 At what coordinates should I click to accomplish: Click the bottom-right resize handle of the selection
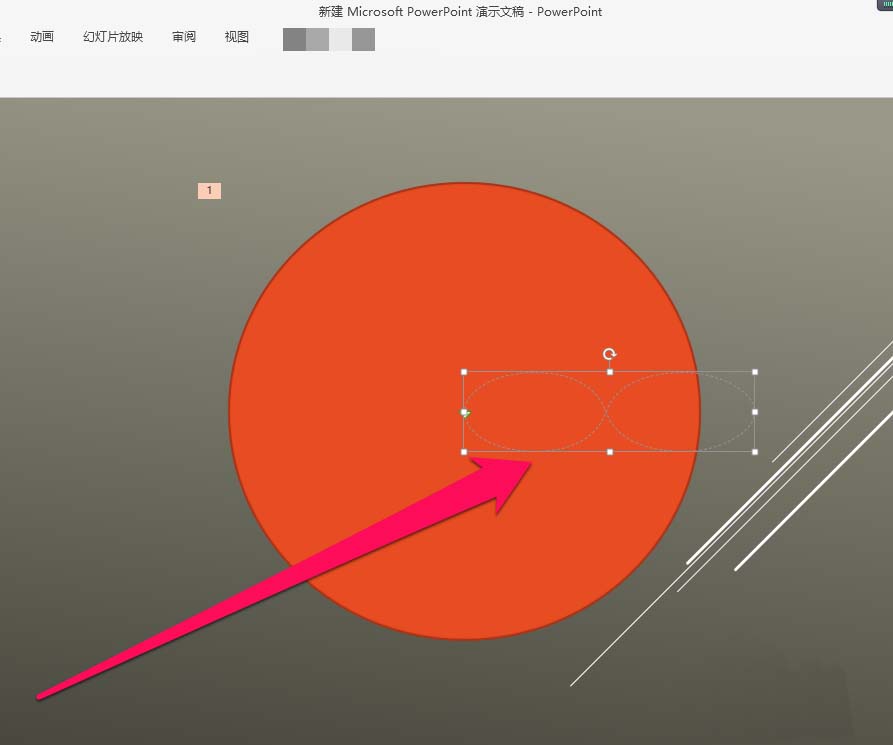(755, 452)
